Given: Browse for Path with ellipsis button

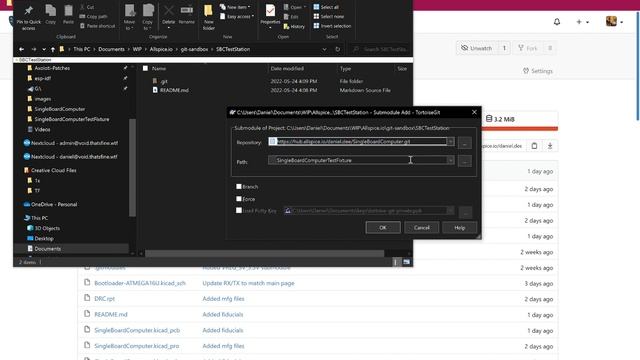Looking at the screenshot, I should pyautogui.click(x=465, y=161).
